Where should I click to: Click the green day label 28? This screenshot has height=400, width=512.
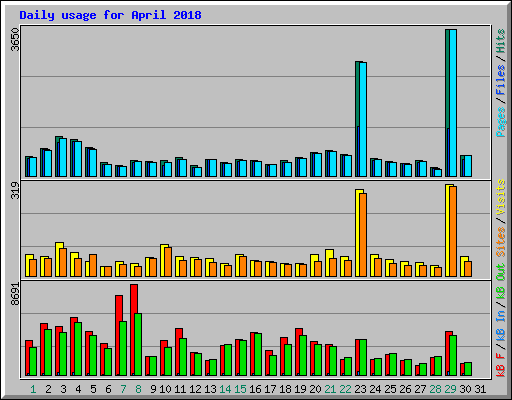click(x=435, y=389)
